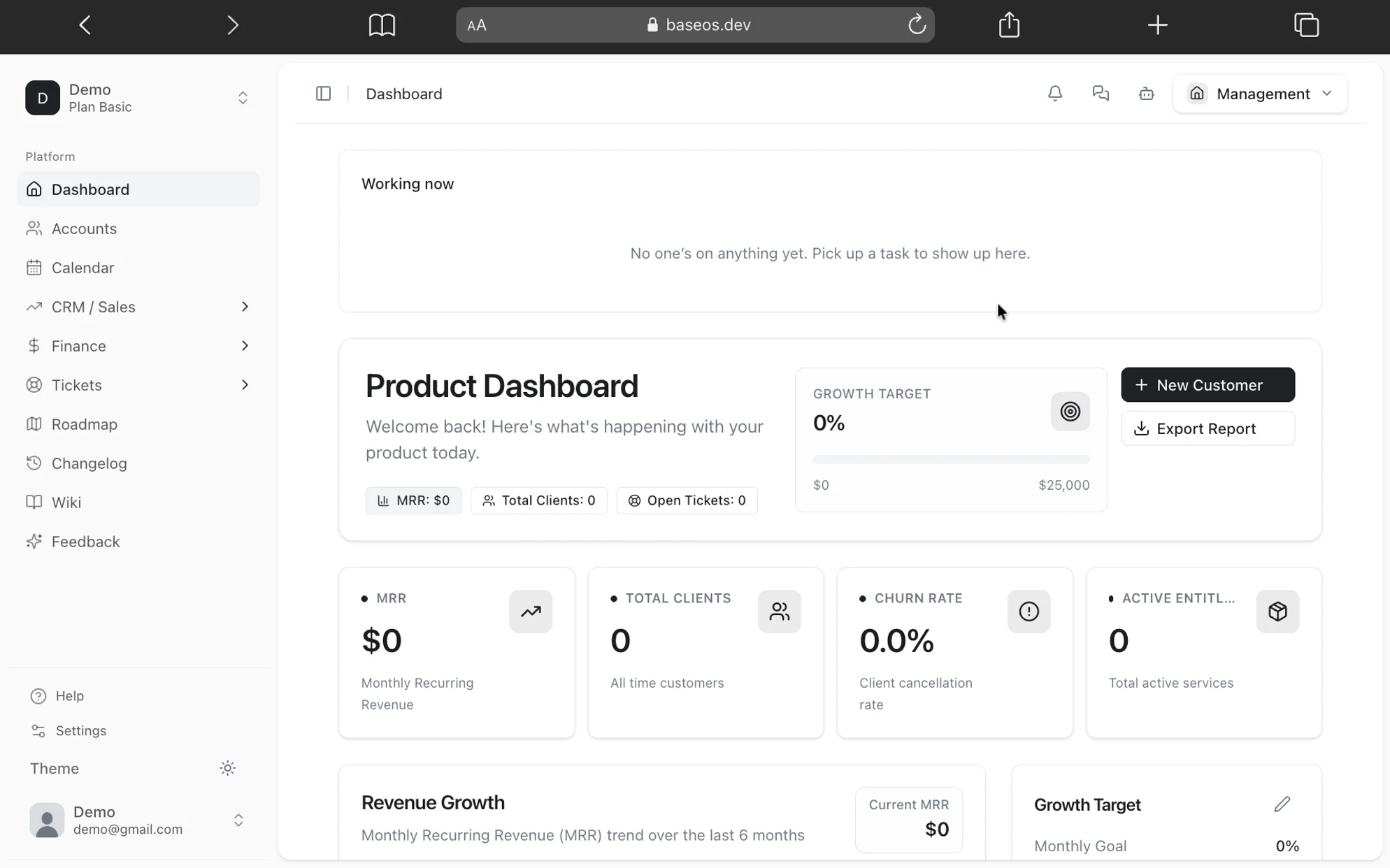Edit Growth Target with pencil icon
1390x868 pixels.
click(x=1282, y=804)
